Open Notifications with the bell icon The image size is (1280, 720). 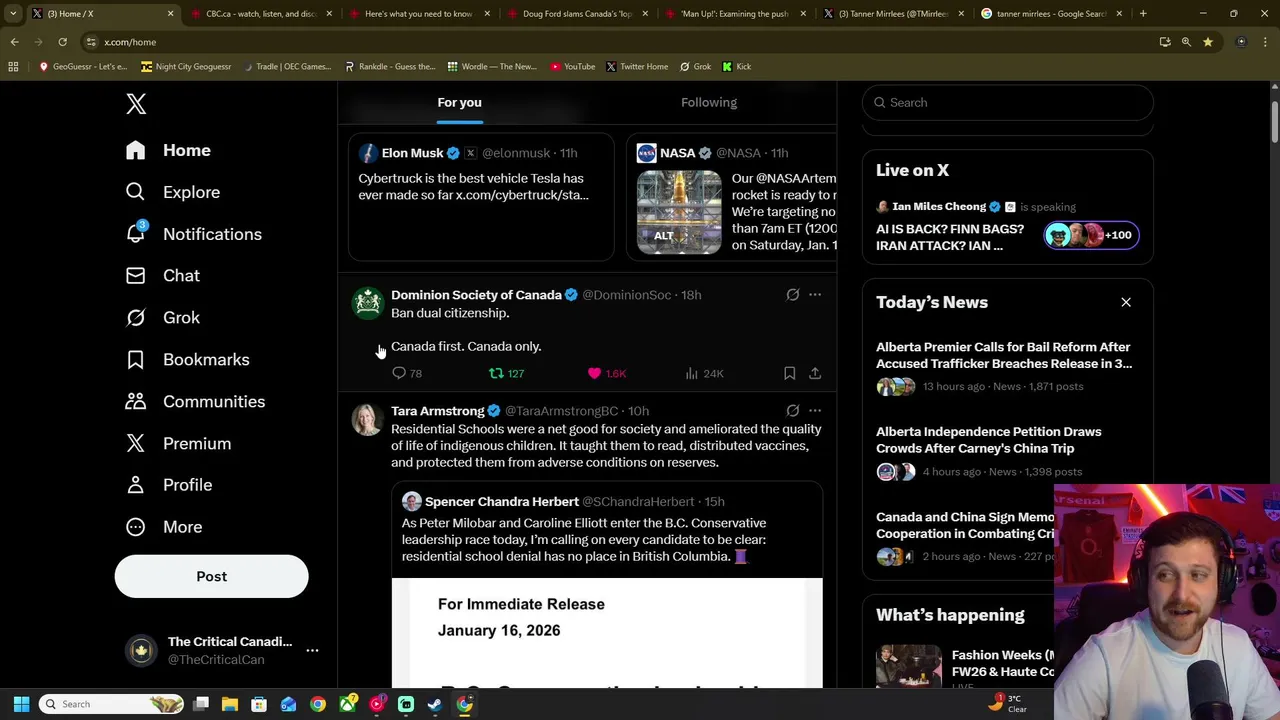pyautogui.click(x=193, y=234)
